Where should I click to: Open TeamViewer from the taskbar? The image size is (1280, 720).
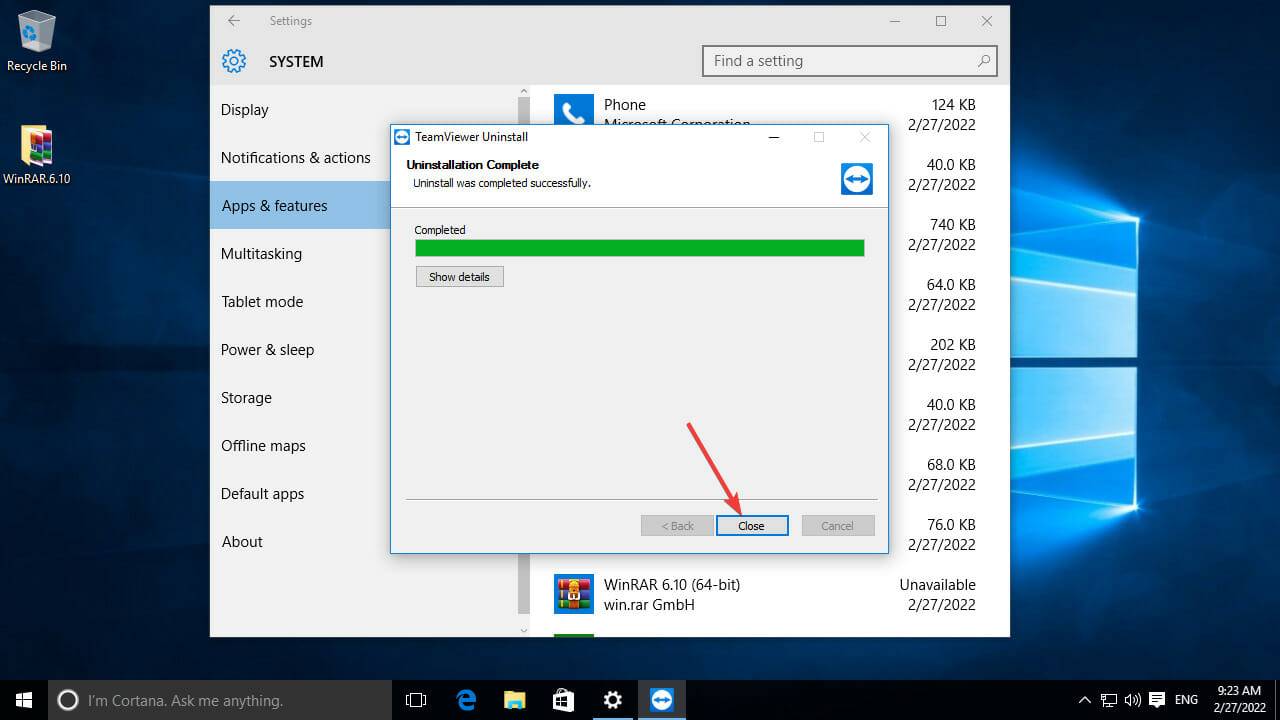pos(661,700)
